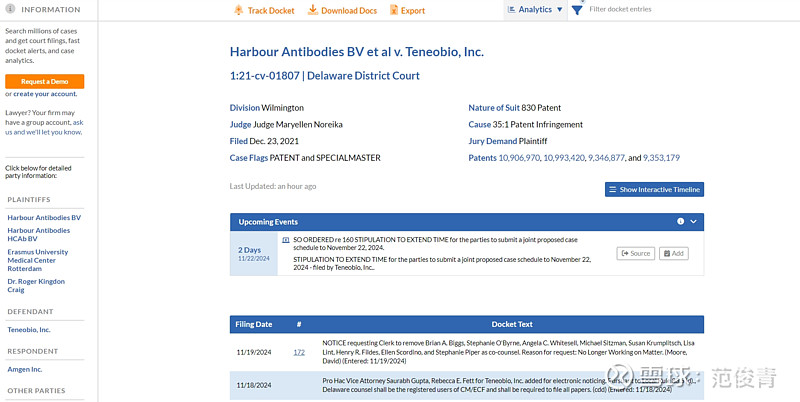Open plaintiff Harbour Antibodies BV
Image resolution: width=800 pixels, height=402 pixels.
44,217
